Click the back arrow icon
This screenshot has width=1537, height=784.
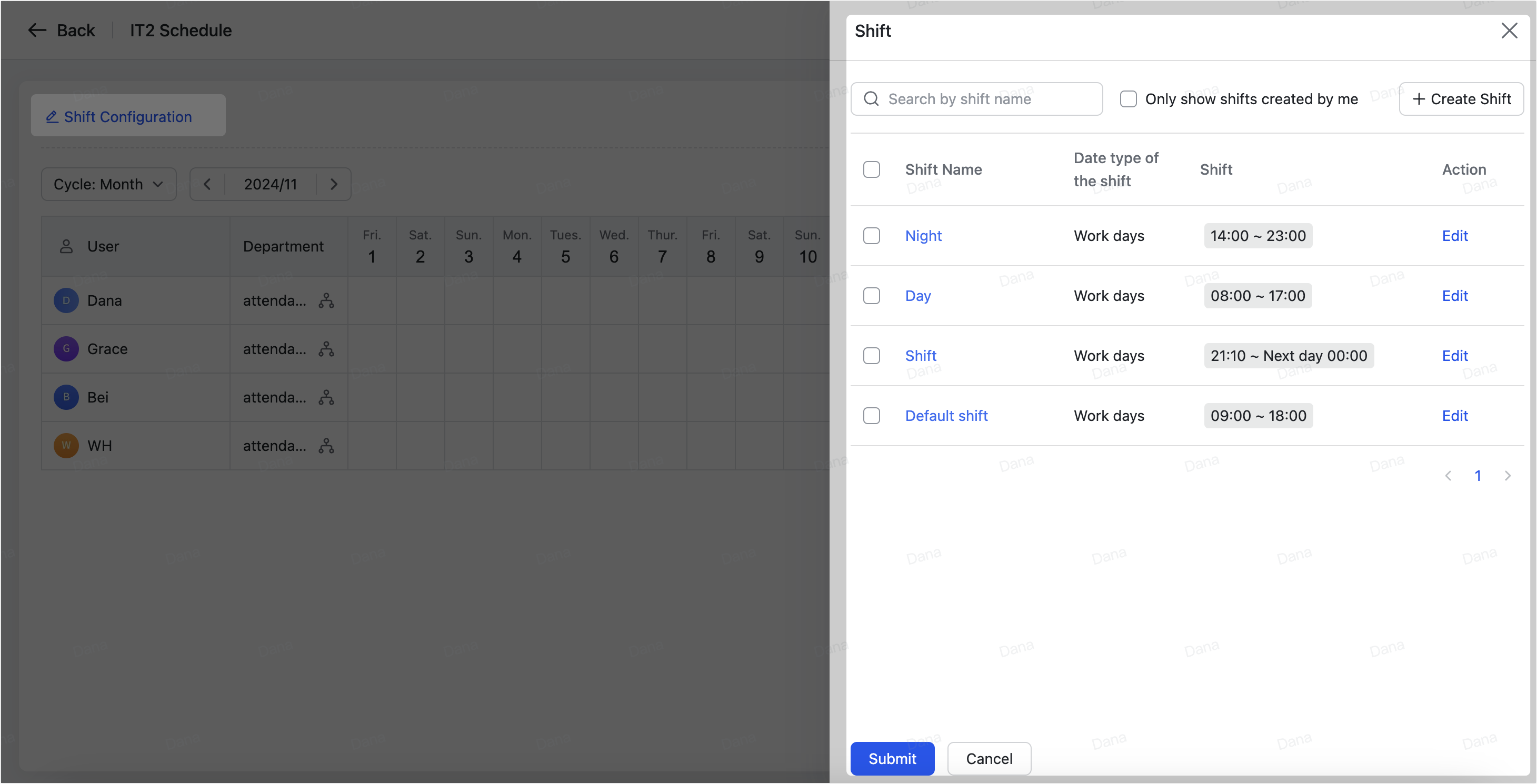click(x=37, y=31)
